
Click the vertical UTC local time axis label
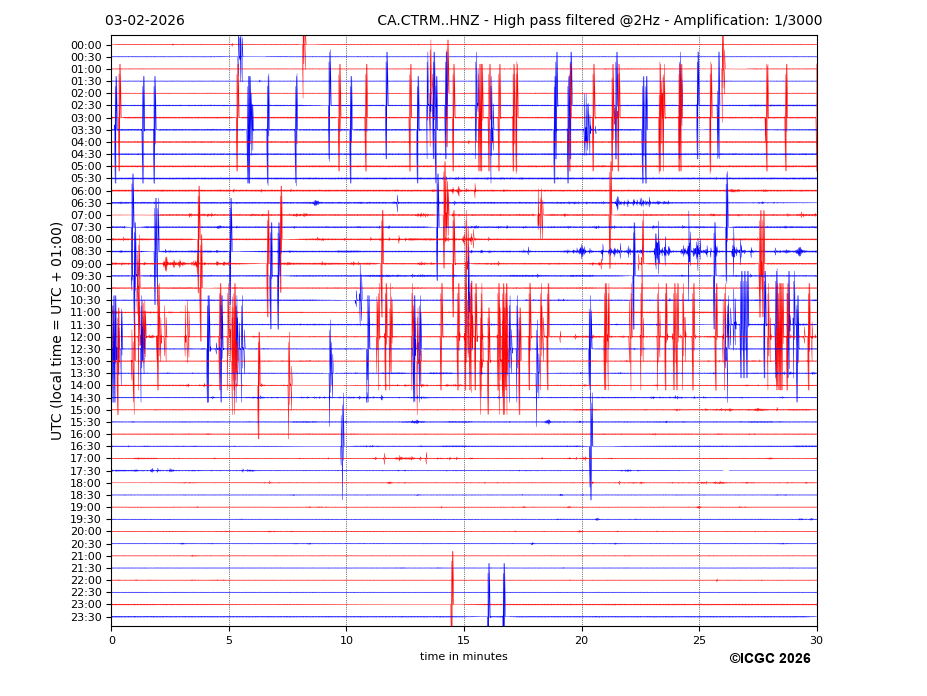coord(57,331)
